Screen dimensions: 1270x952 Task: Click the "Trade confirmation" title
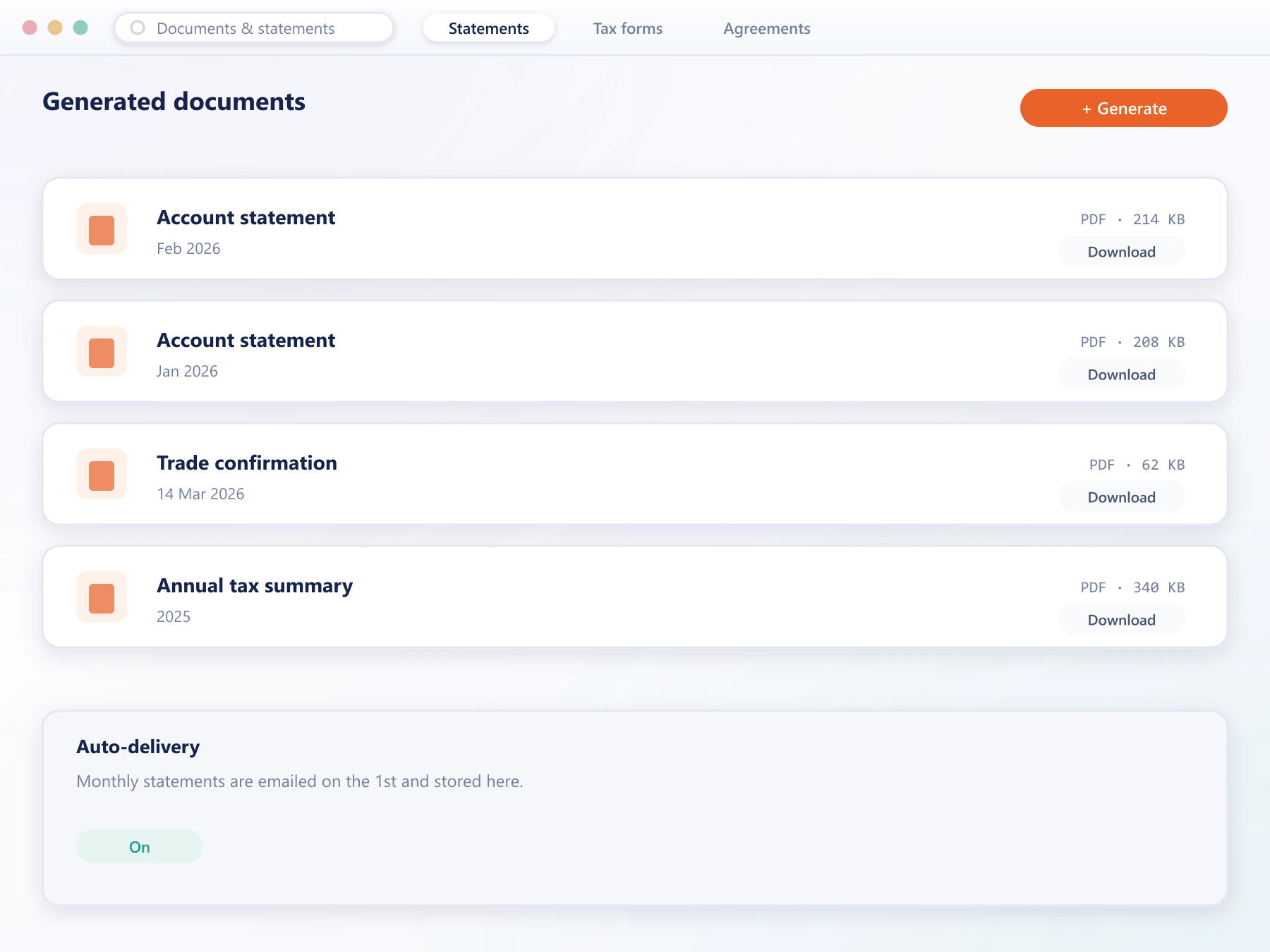[247, 463]
